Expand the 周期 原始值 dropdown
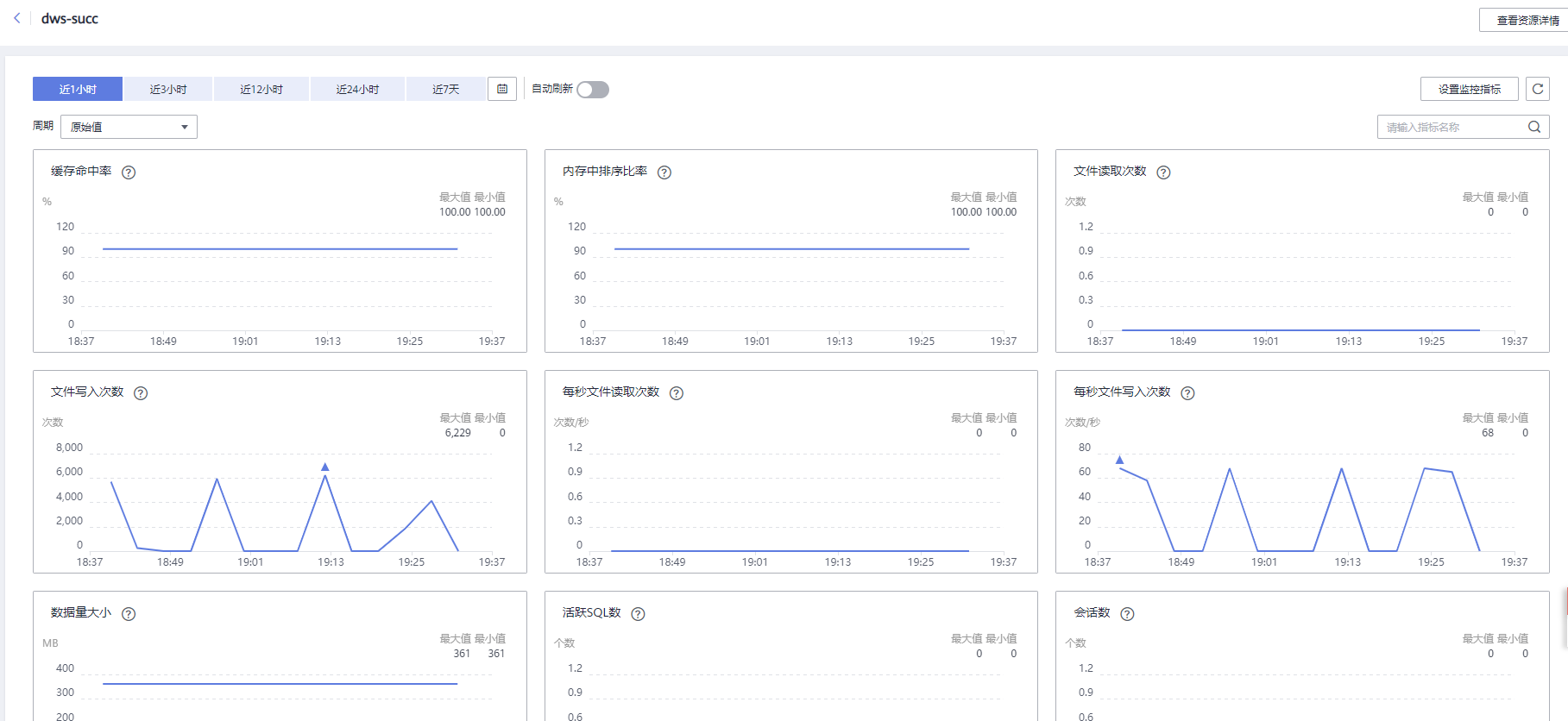This screenshot has height=721, width=1568. click(129, 127)
